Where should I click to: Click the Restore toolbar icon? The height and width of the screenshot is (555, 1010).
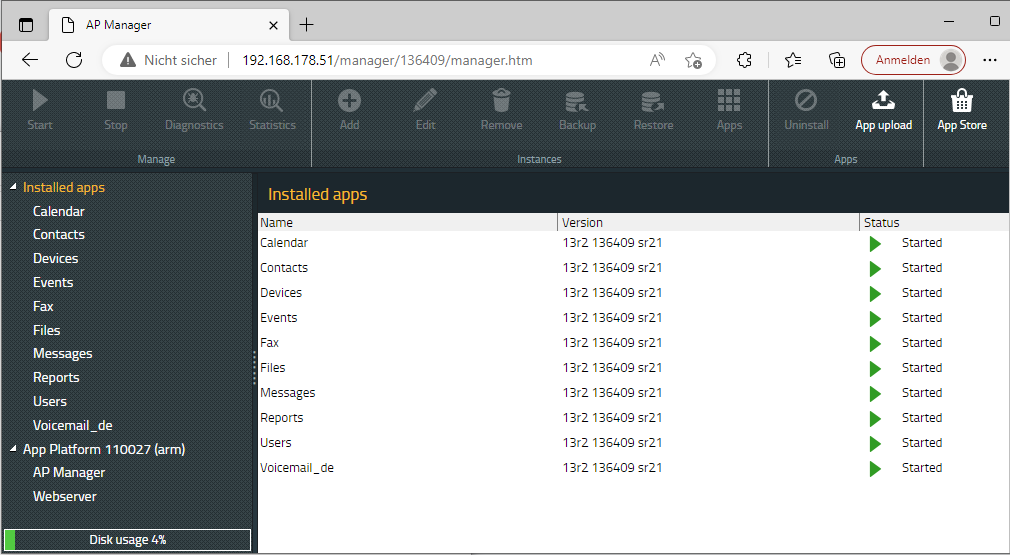(653, 101)
